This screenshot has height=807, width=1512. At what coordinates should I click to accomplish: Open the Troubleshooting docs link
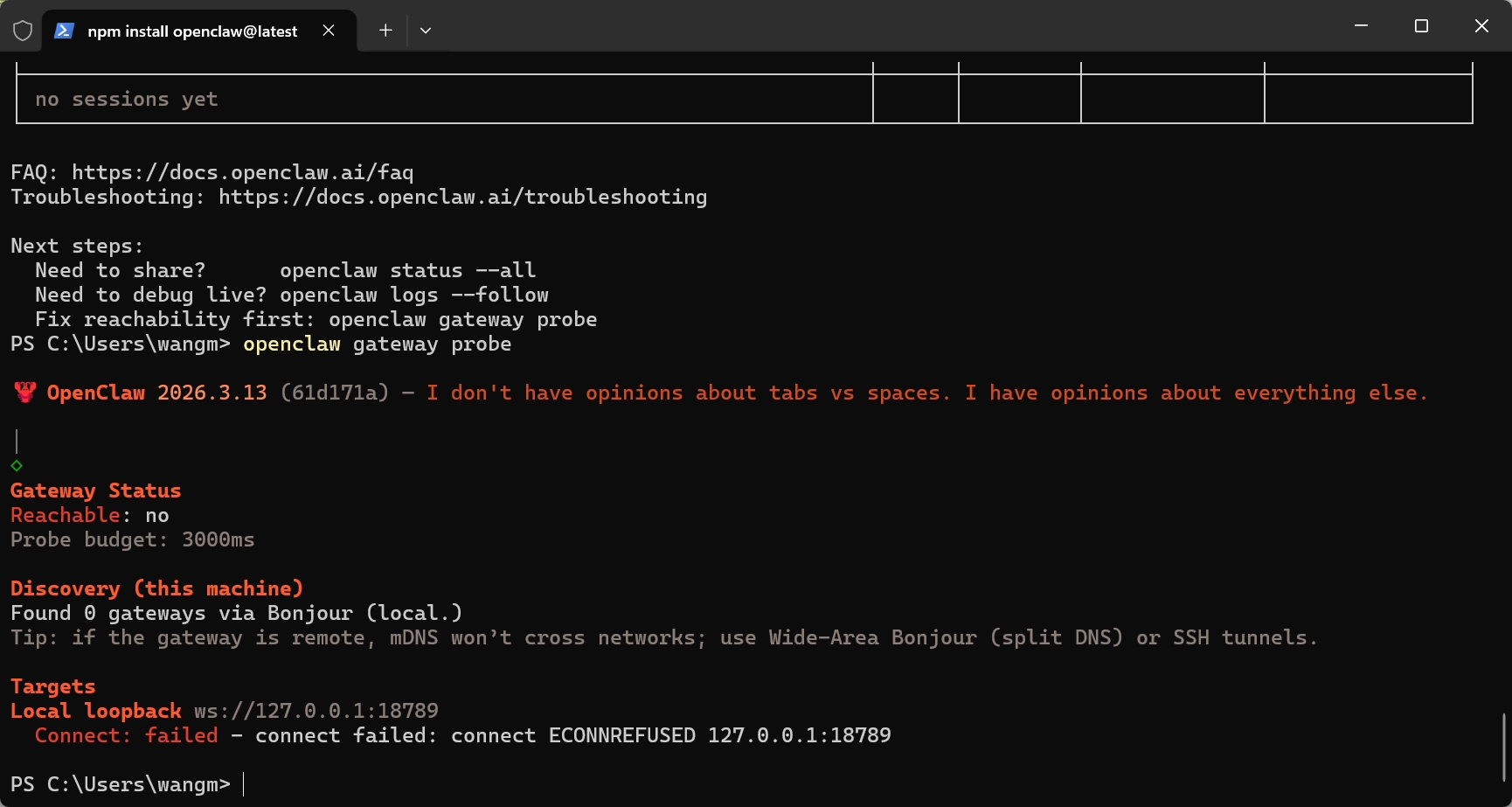(462, 197)
